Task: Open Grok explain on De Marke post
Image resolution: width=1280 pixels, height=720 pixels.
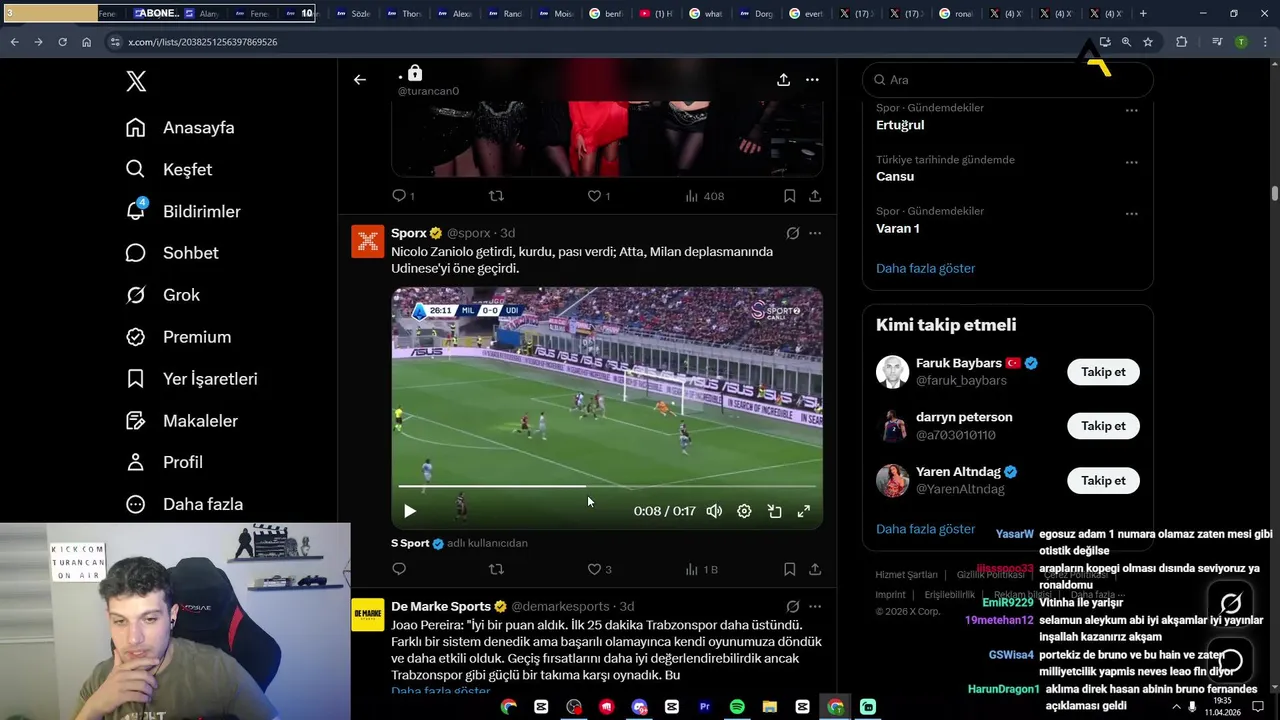Action: coord(793,606)
